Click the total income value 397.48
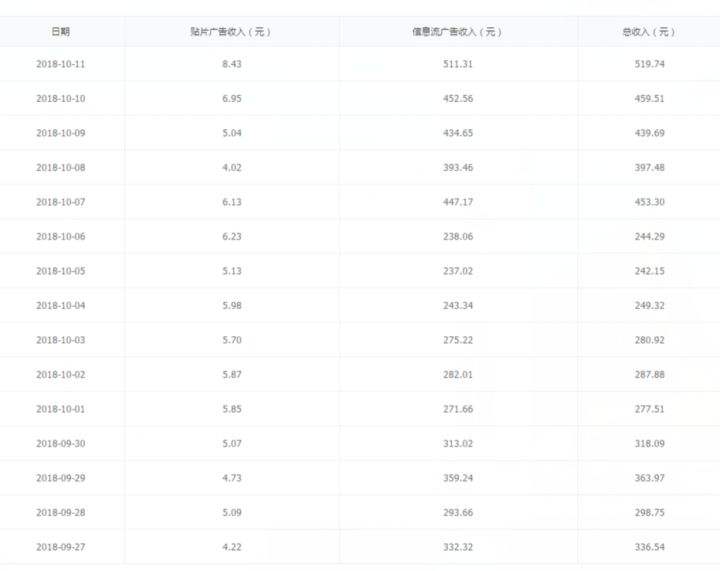720x571 pixels. coord(649,168)
